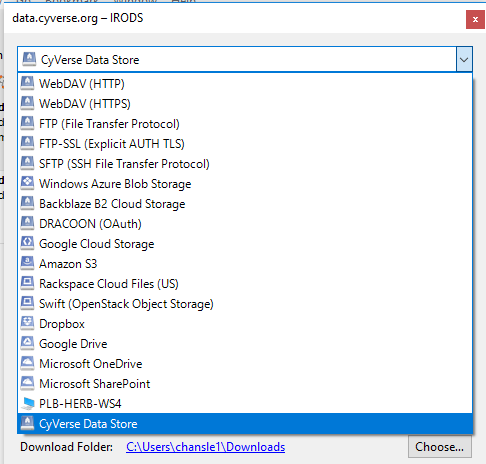Select Rackspace Cloud Files (US)

[245, 283]
